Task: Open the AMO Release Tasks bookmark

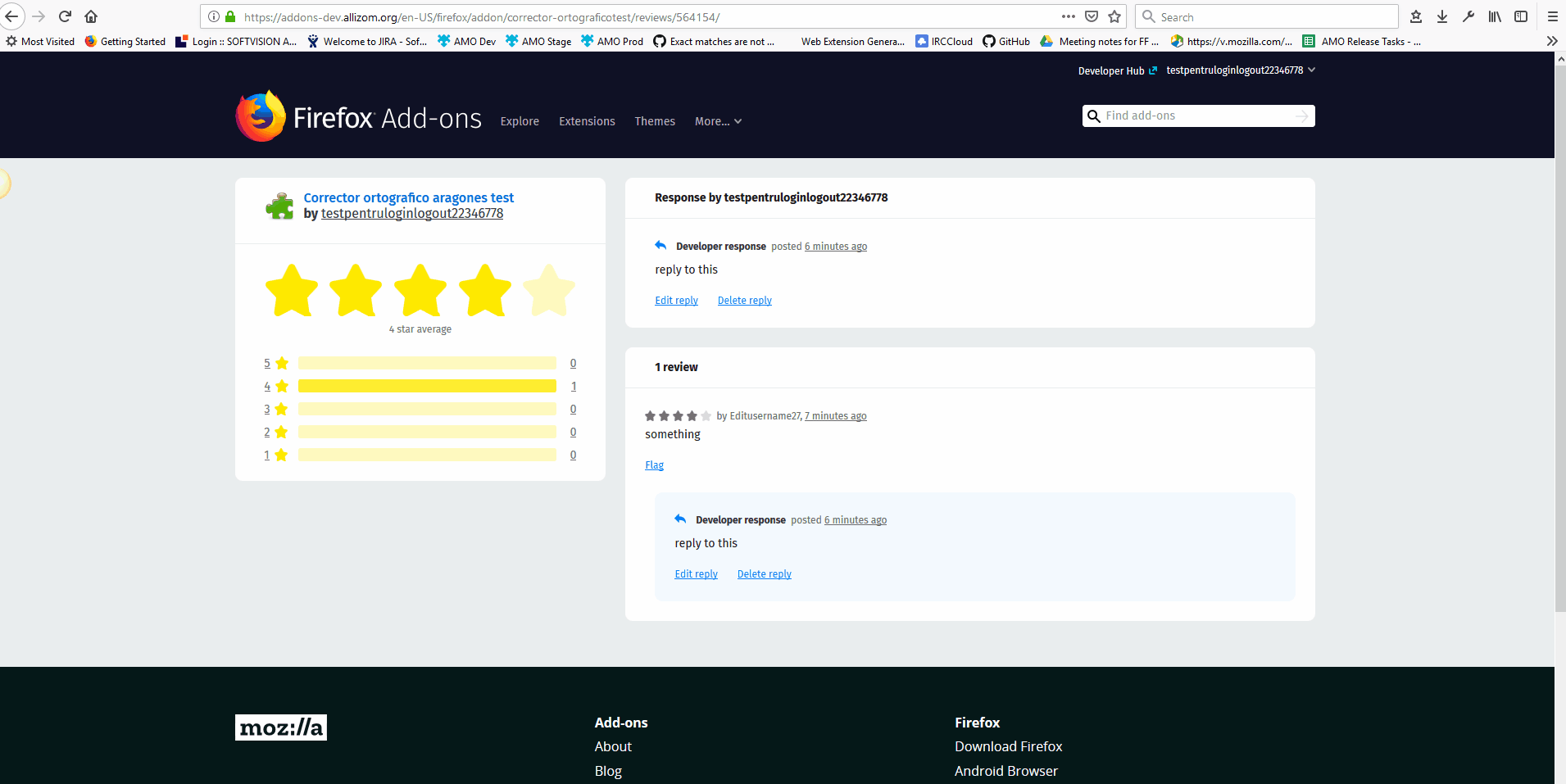Action: [1361, 41]
